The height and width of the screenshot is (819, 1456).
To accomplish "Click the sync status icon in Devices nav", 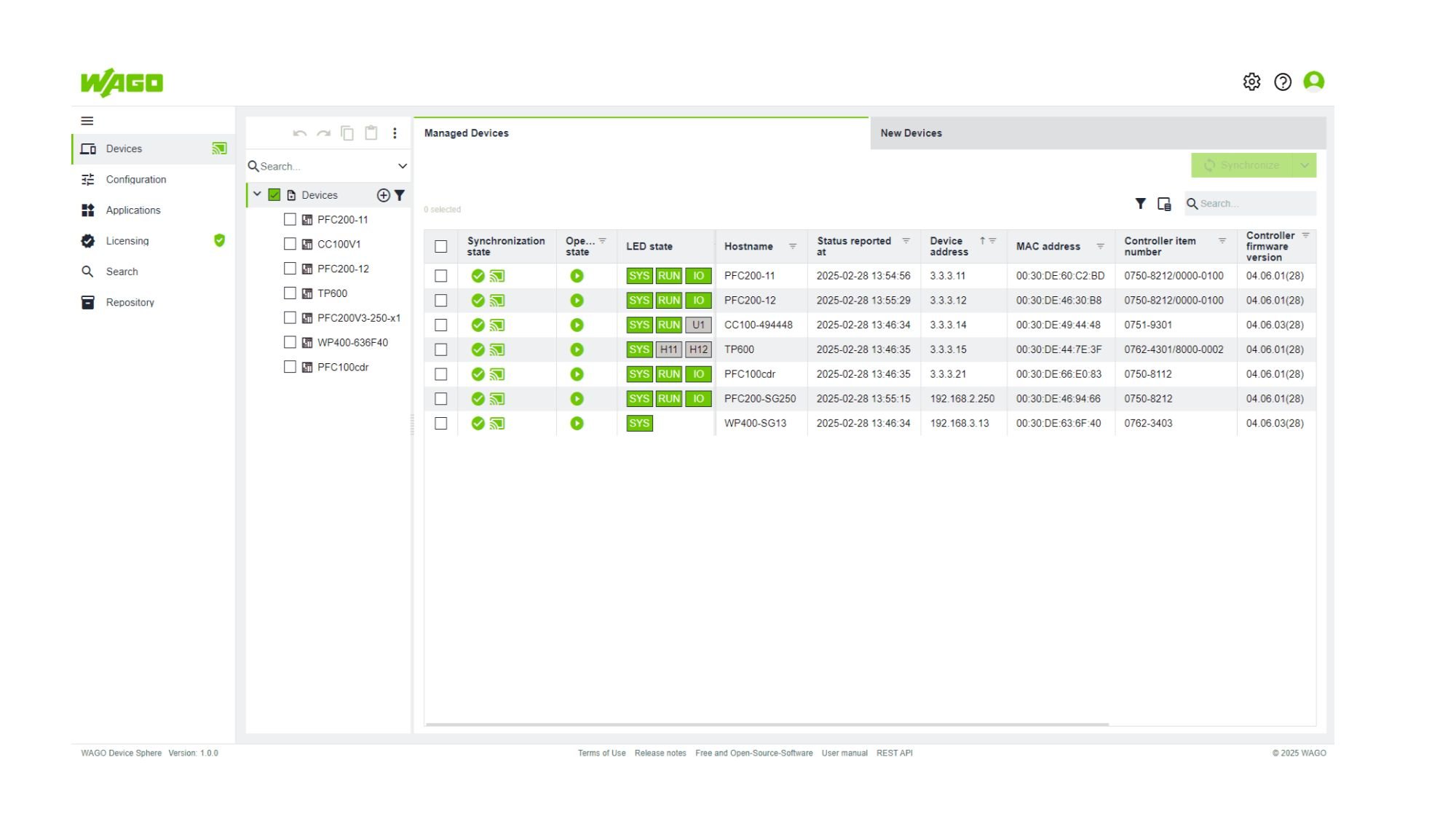I will (219, 149).
